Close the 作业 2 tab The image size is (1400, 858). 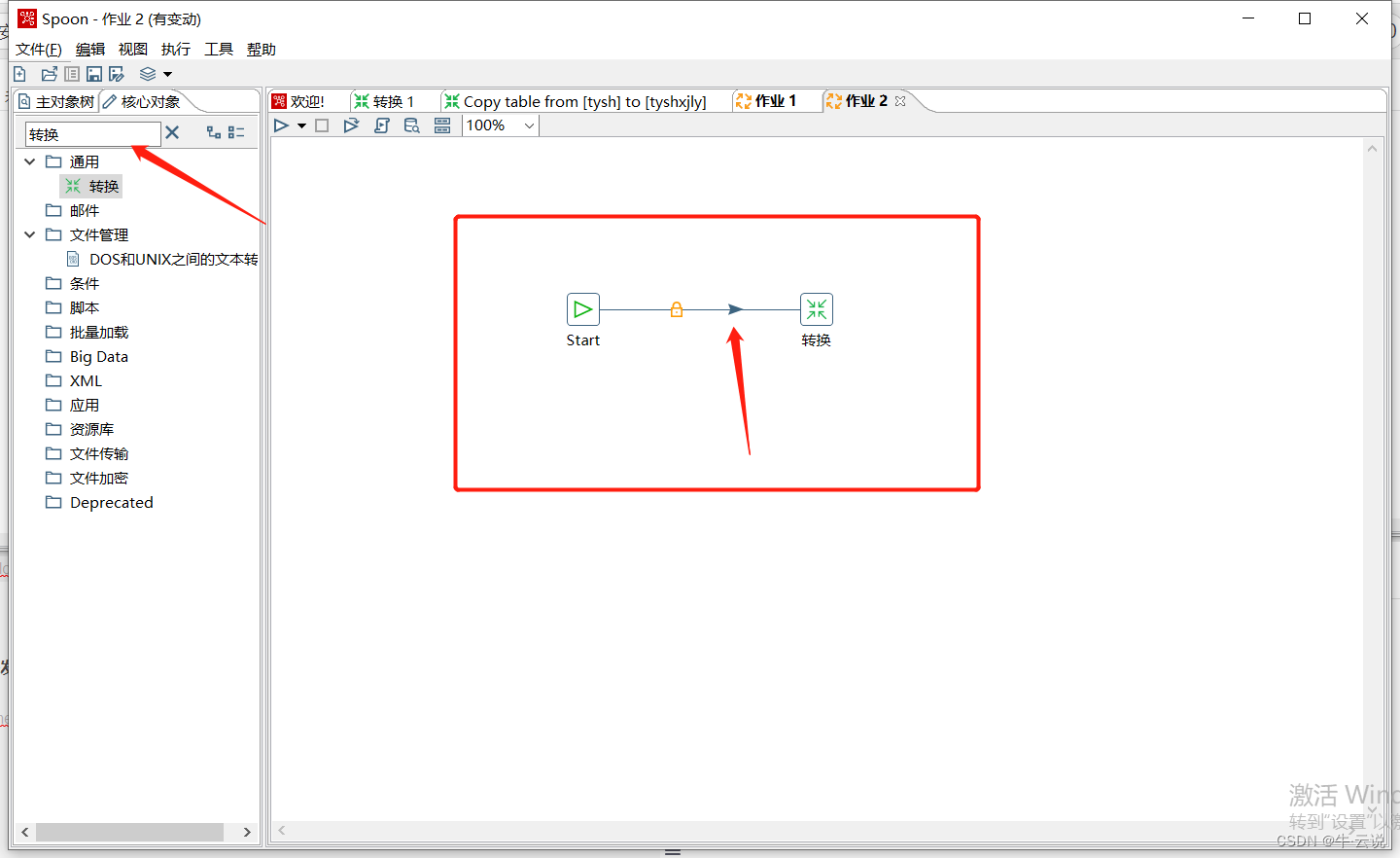tap(900, 101)
